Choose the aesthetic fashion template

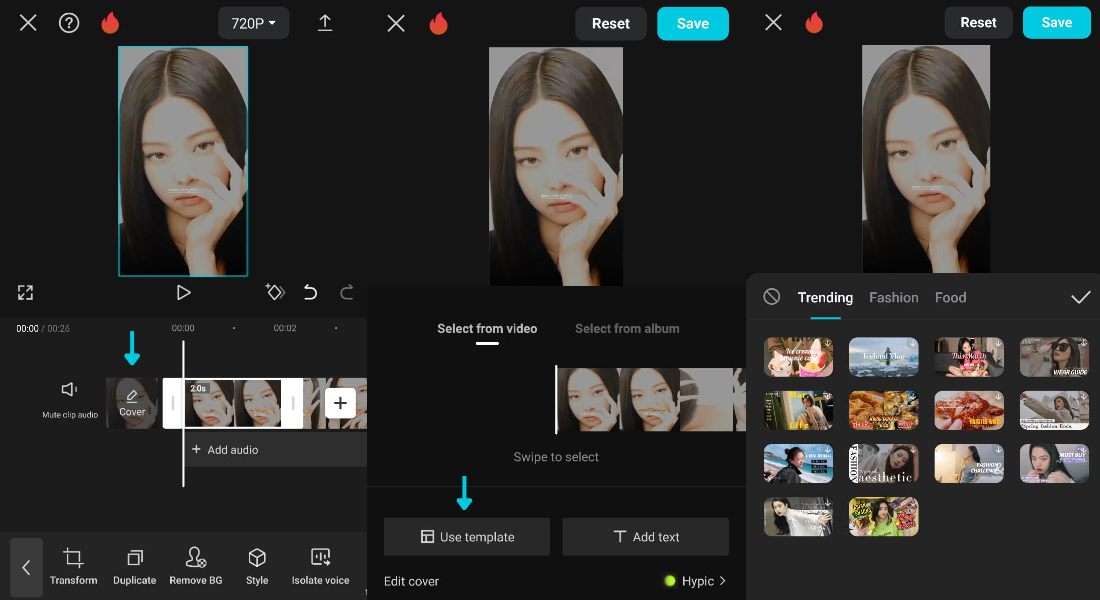pyautogui.click(x=883, y=463)
